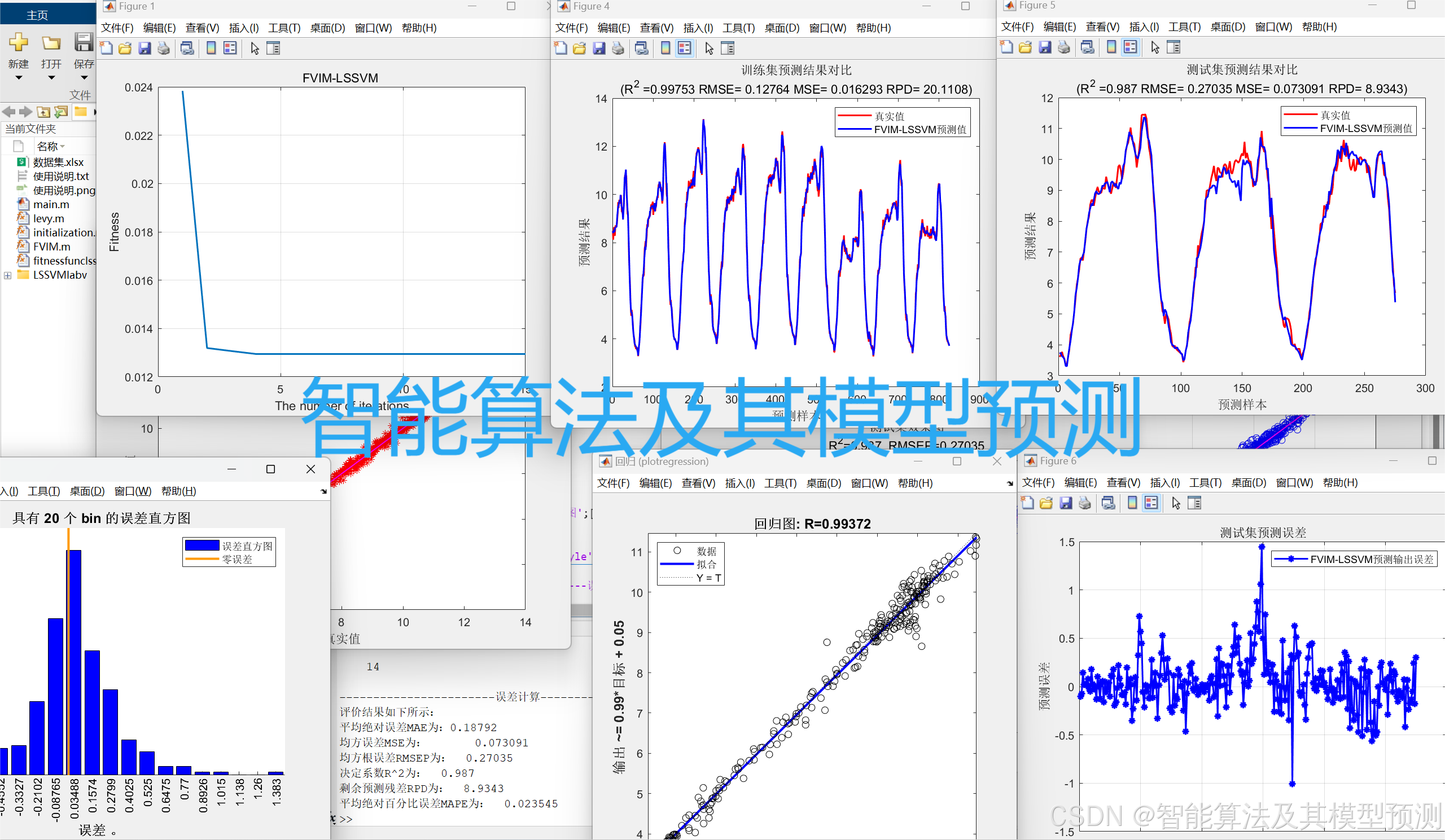Expand the LSSVMlabv folder in file browser
Viewport: 1445px width, 840px height.
coord(8,275)
